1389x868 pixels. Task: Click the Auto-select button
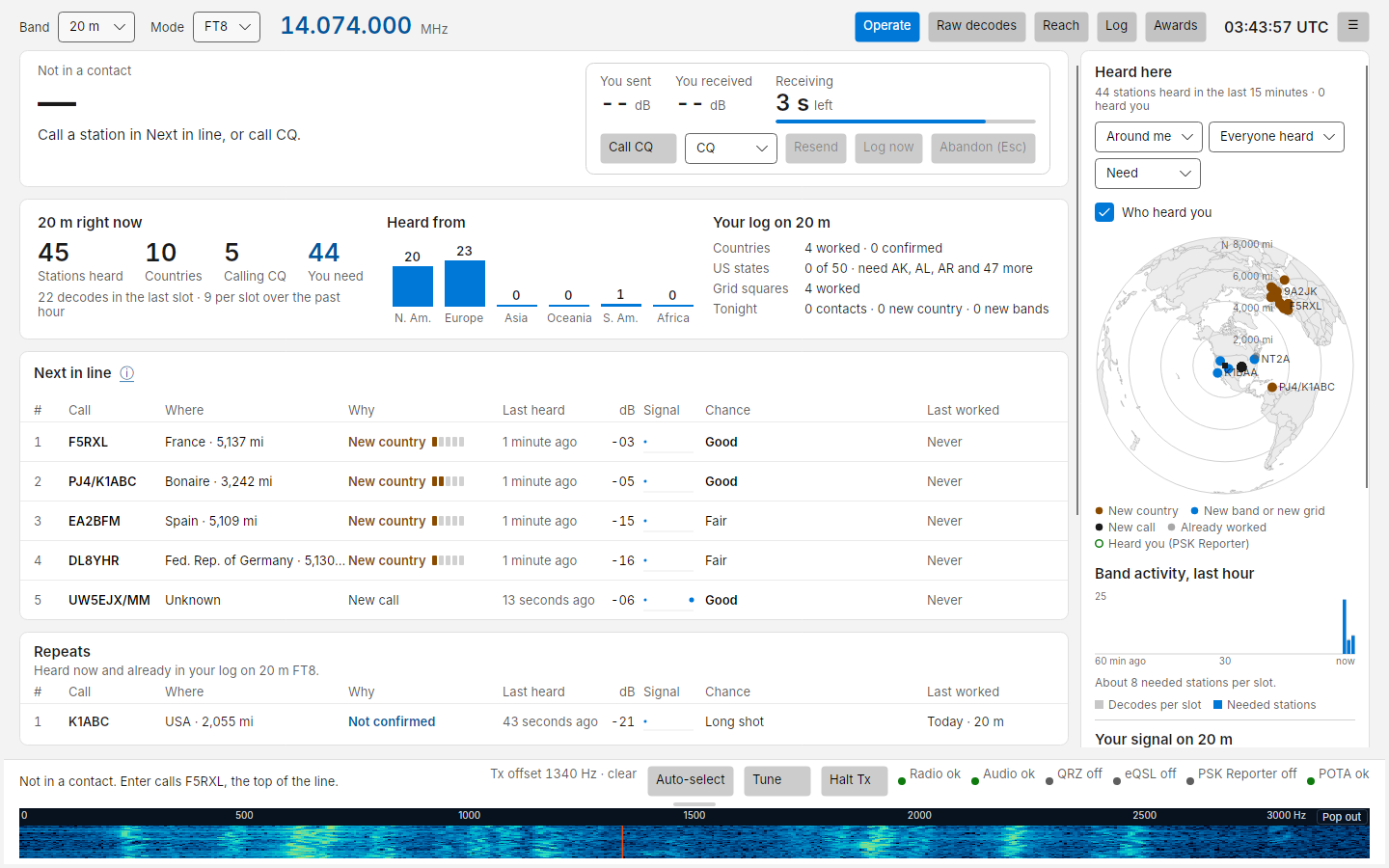(x=691, y=780)
